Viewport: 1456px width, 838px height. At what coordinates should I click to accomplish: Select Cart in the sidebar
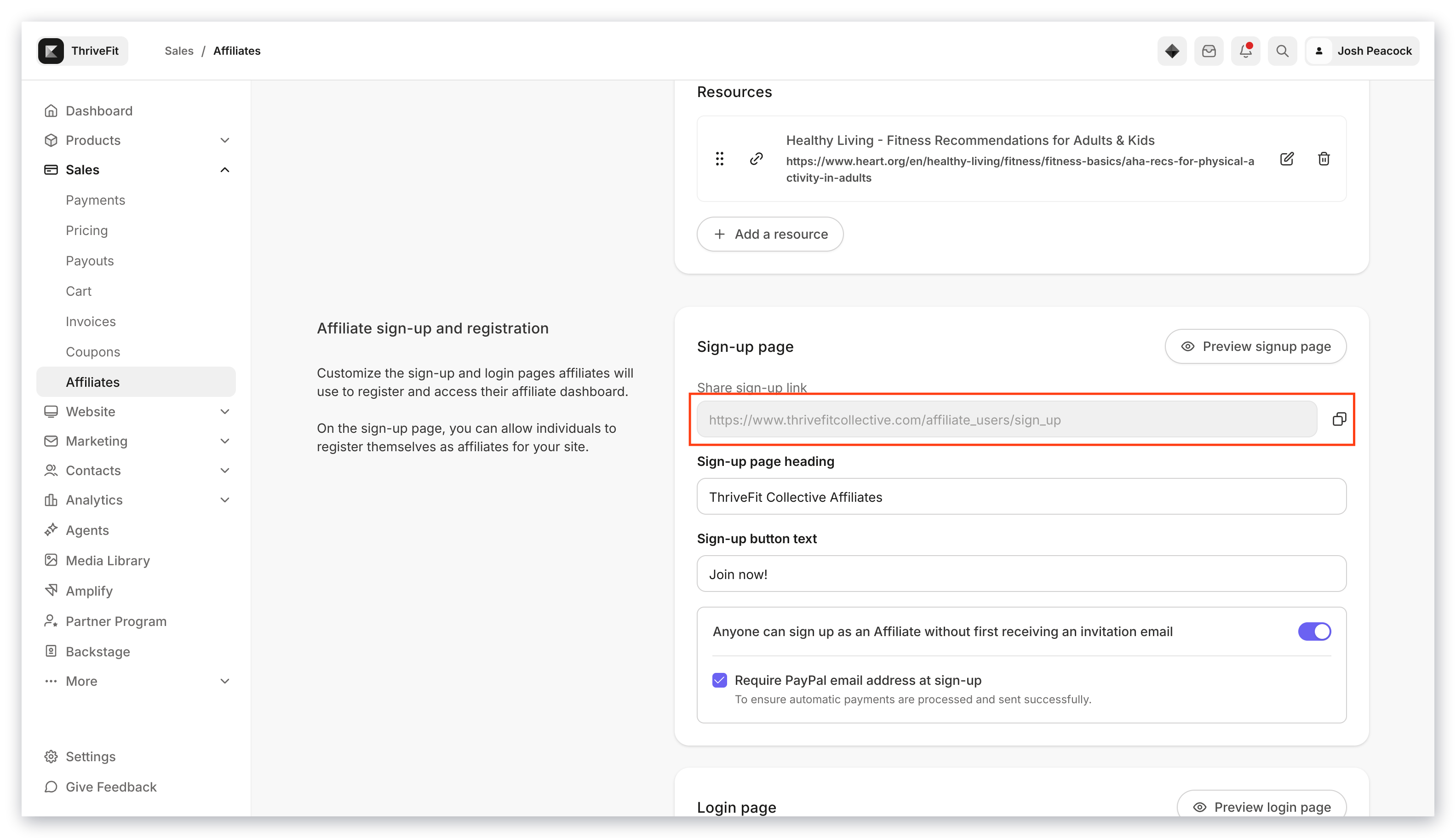79,291
